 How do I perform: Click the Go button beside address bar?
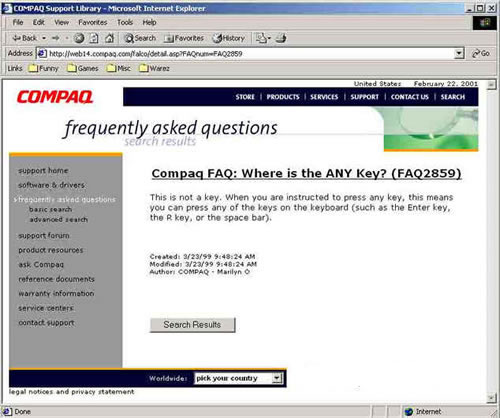[x=481, y=53]
